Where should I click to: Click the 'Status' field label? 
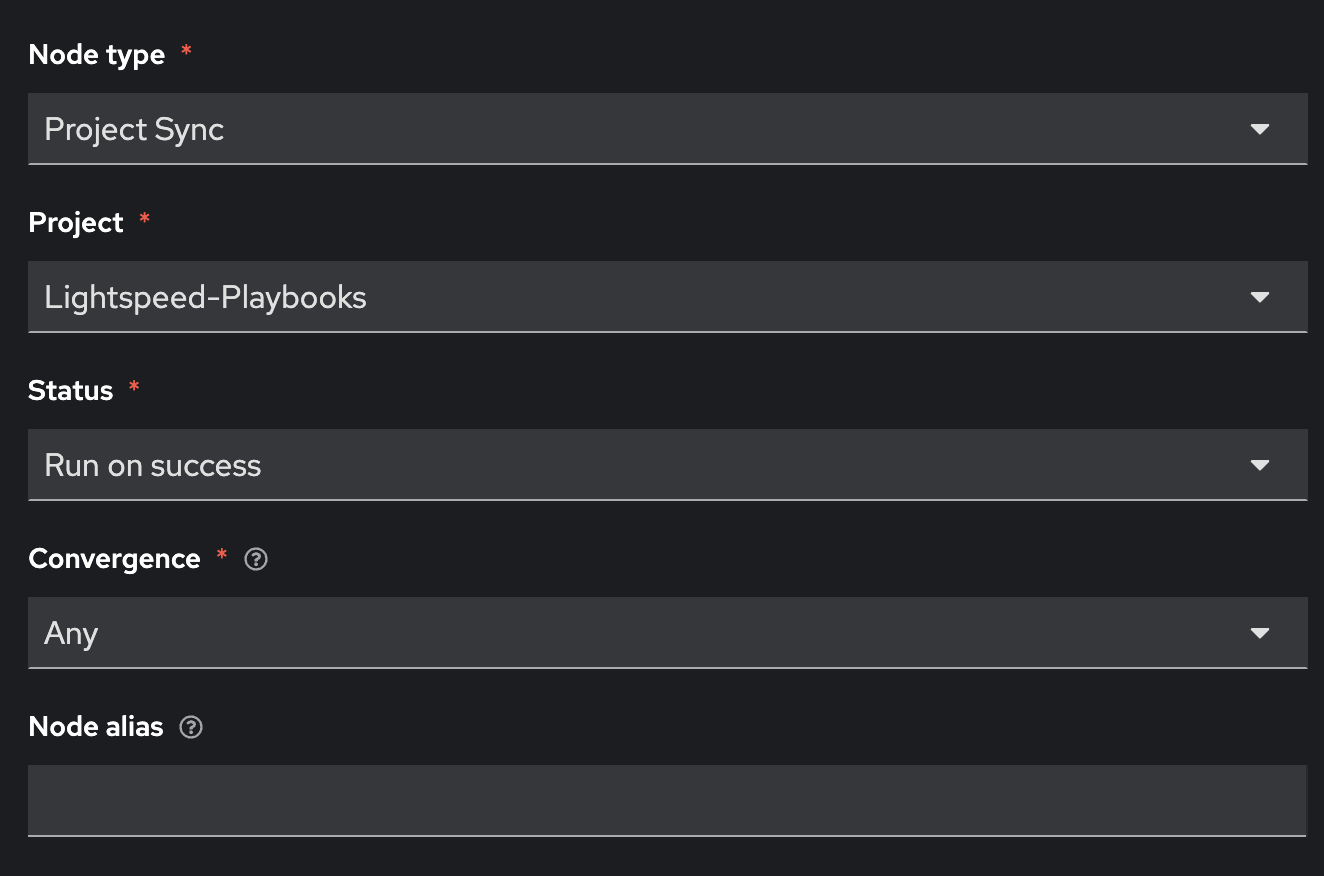pyautogui.click(x=71, y=391)
